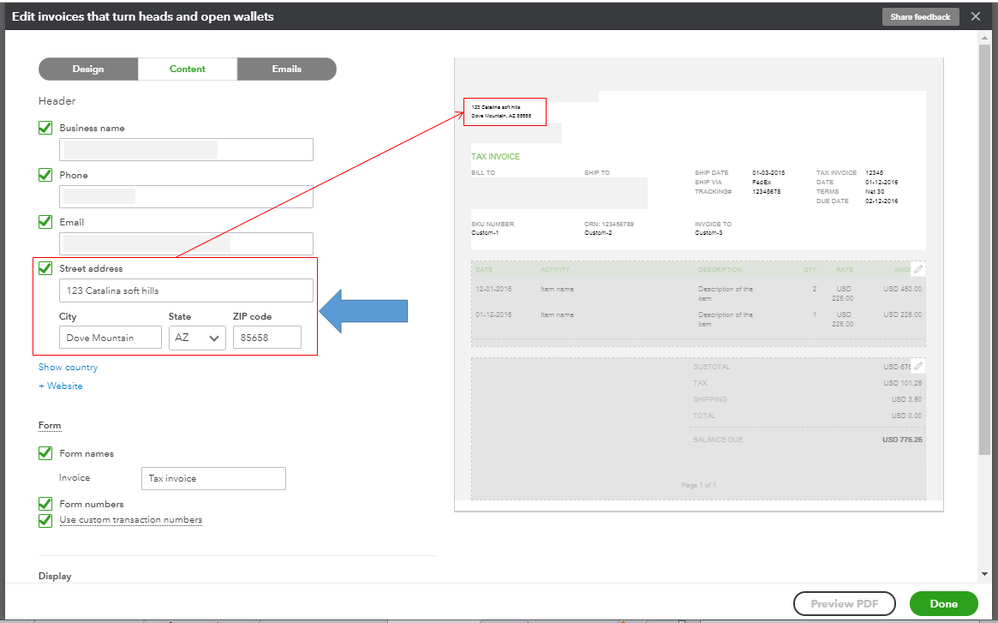Click the 'USD 776.25' amount in preview
Screen dimensions: 998x623
tap(902, 440)
